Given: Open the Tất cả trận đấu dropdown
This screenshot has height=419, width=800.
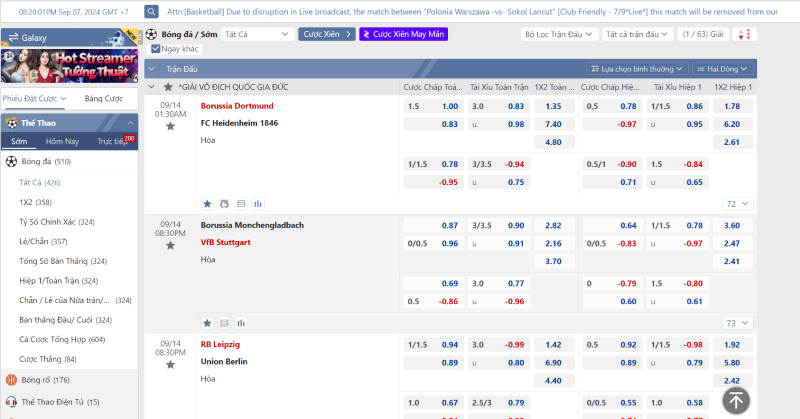Looking at the screenshot, I should tap(636, 34).
